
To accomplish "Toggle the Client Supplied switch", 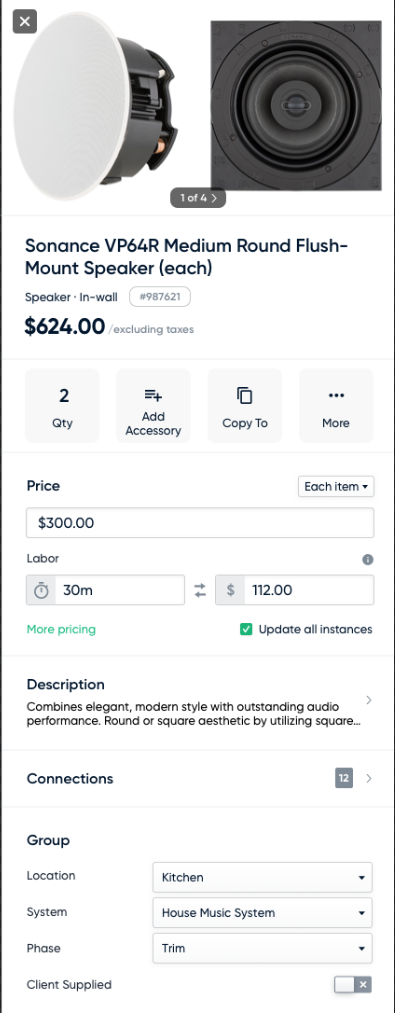I will [353, 985].
